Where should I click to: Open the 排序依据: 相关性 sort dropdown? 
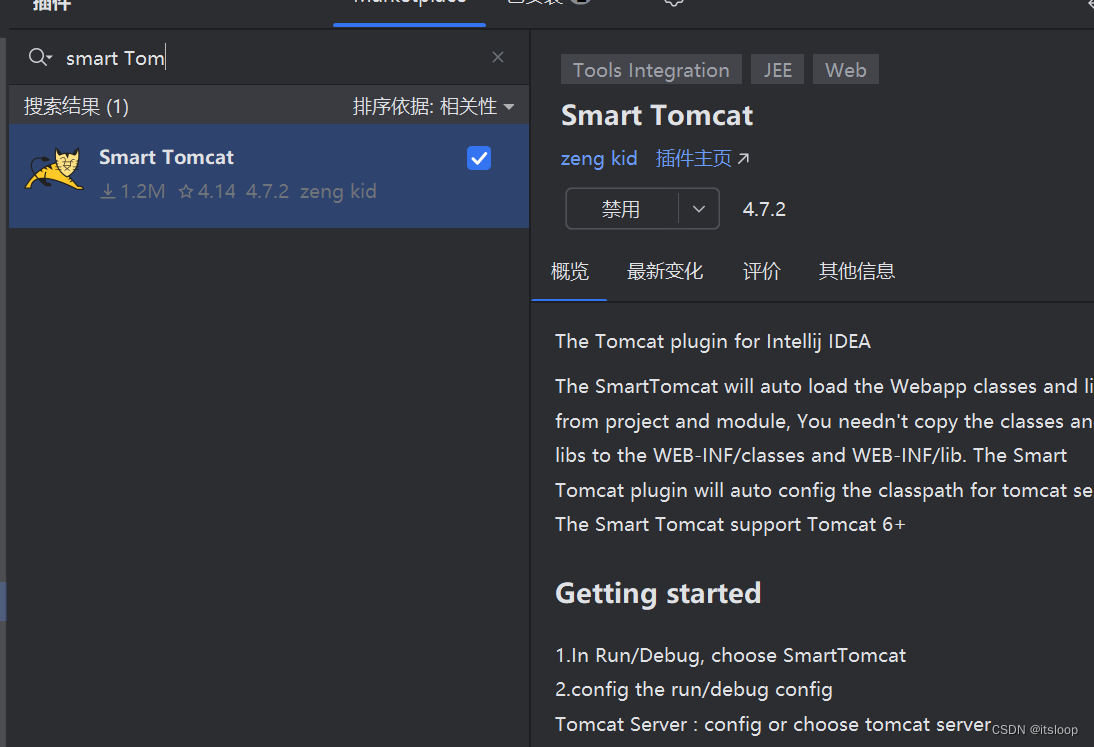click(433, 107)
